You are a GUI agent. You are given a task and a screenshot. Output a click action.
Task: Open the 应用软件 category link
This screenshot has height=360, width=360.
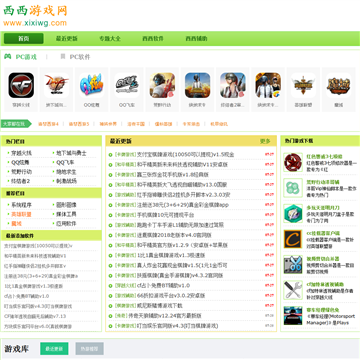point(66,223)
